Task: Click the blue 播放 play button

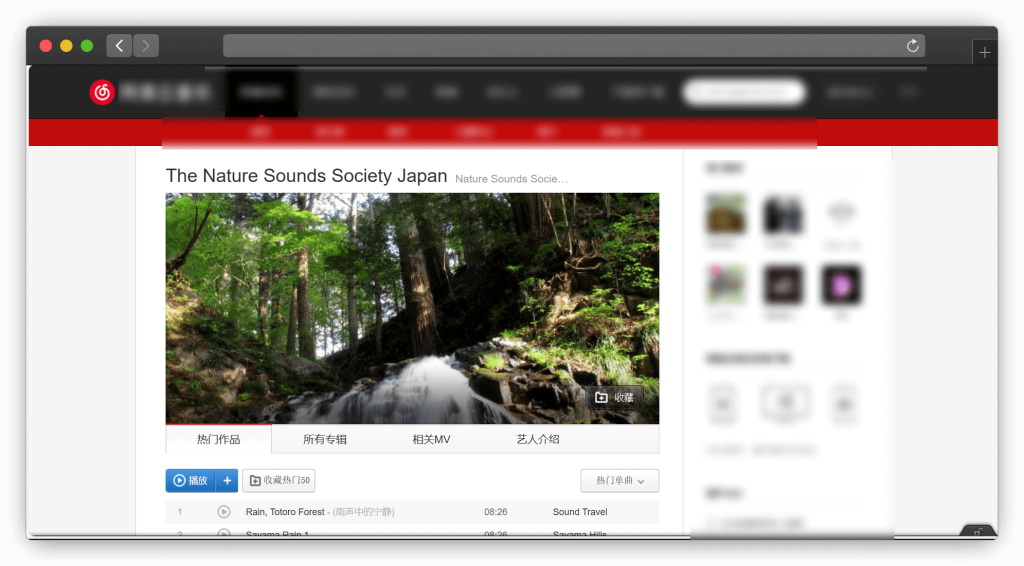Action: pos(191,481)
